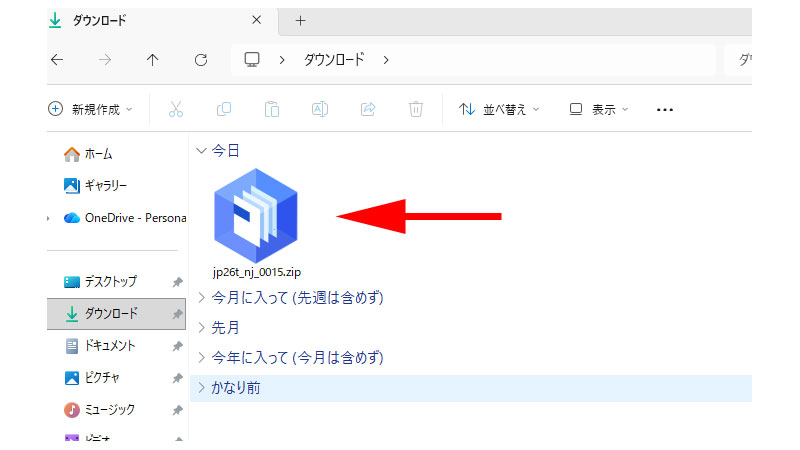Click the pin icon beside ピクチャ
This screenshot has height=450, width=800.
177,378
